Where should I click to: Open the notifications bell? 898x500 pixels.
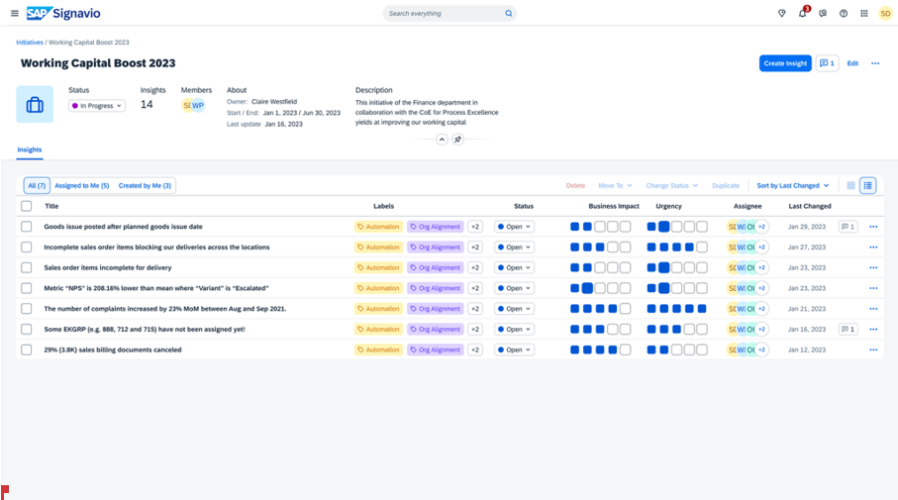point(802,13)
